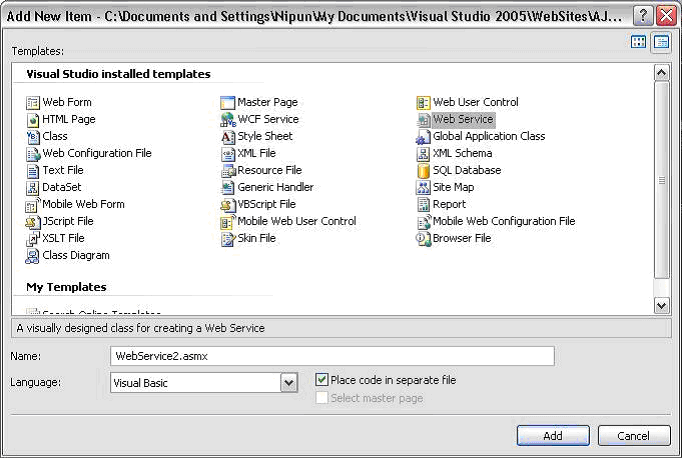This screenshot has height=458, width=682.
Task: Switch templates to small icons view
Action: click(x=662, y=42)
